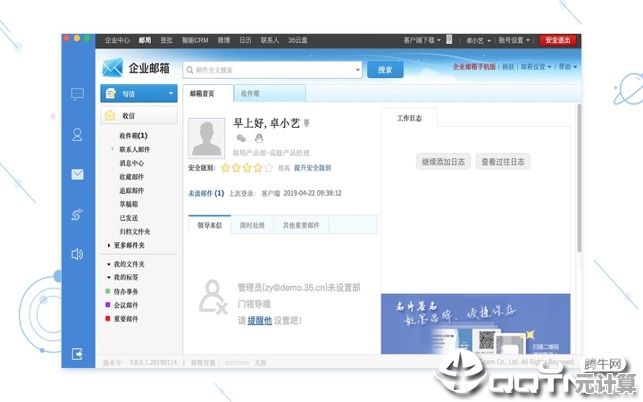Open the 写信 compose dropdown arrow

pyautogui.click(x=171, y=95)
